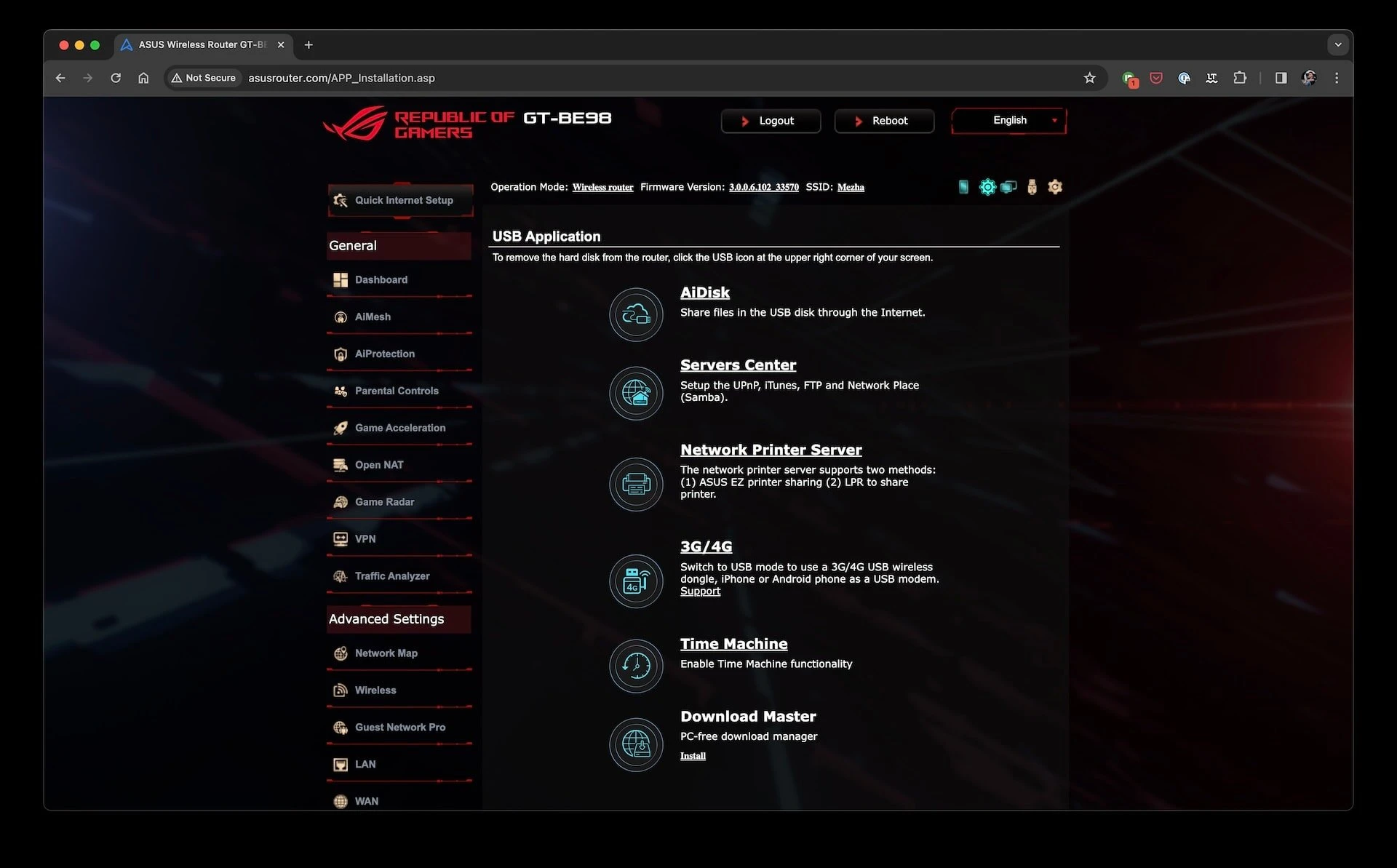The image size is (1397, 868).
Task: Open the 1Password extension icon
Action: (1184, 78)
